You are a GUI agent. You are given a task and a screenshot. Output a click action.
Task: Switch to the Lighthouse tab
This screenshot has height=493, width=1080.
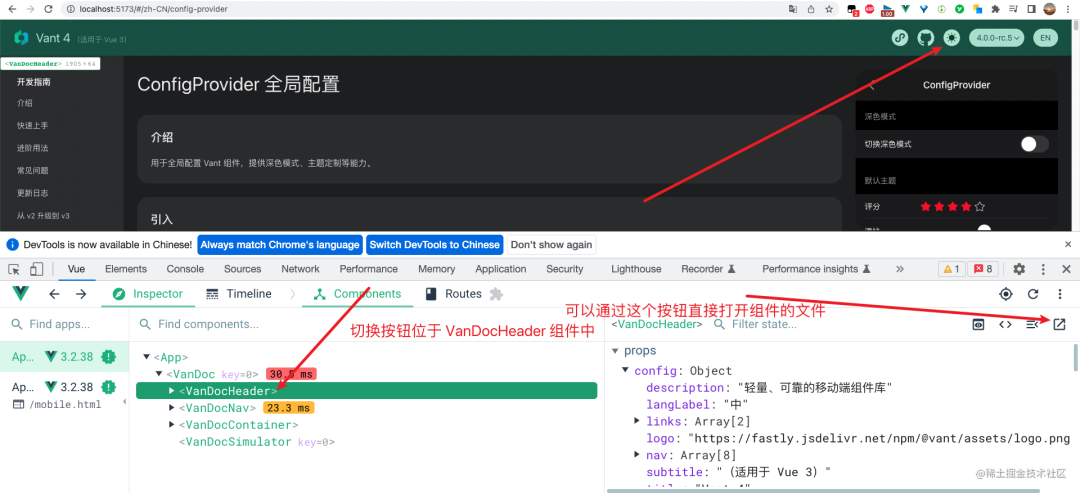636,269
